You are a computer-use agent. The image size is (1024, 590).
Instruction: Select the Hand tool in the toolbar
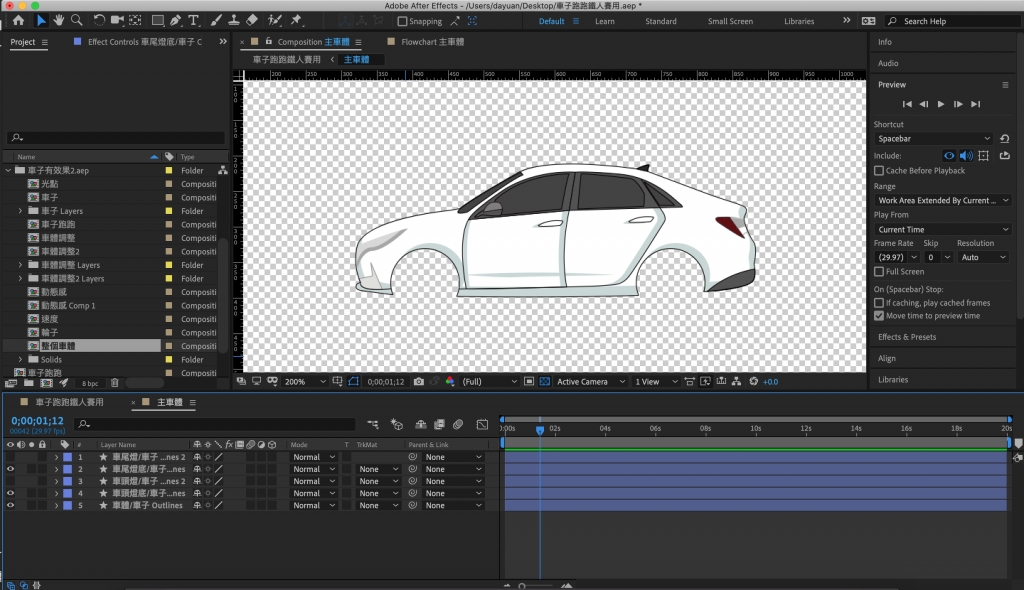pos(59,20)
